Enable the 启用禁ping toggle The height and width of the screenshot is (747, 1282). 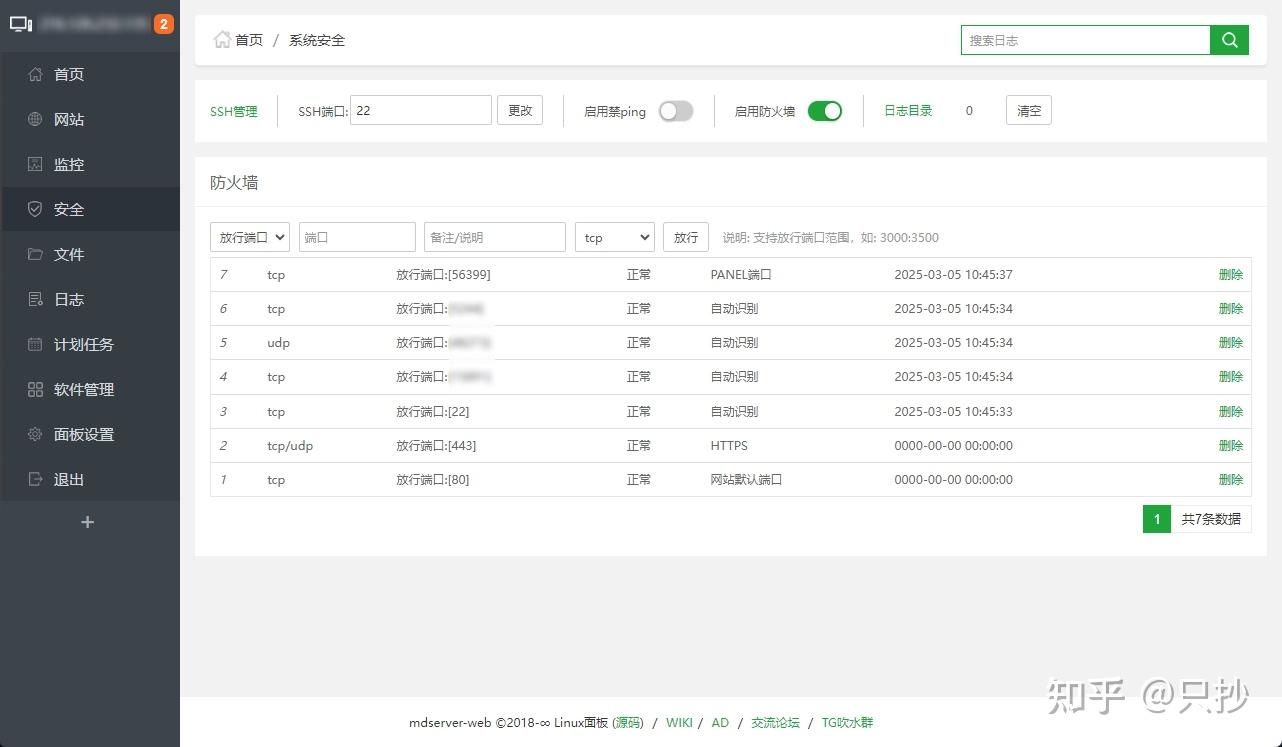[675, 112]
